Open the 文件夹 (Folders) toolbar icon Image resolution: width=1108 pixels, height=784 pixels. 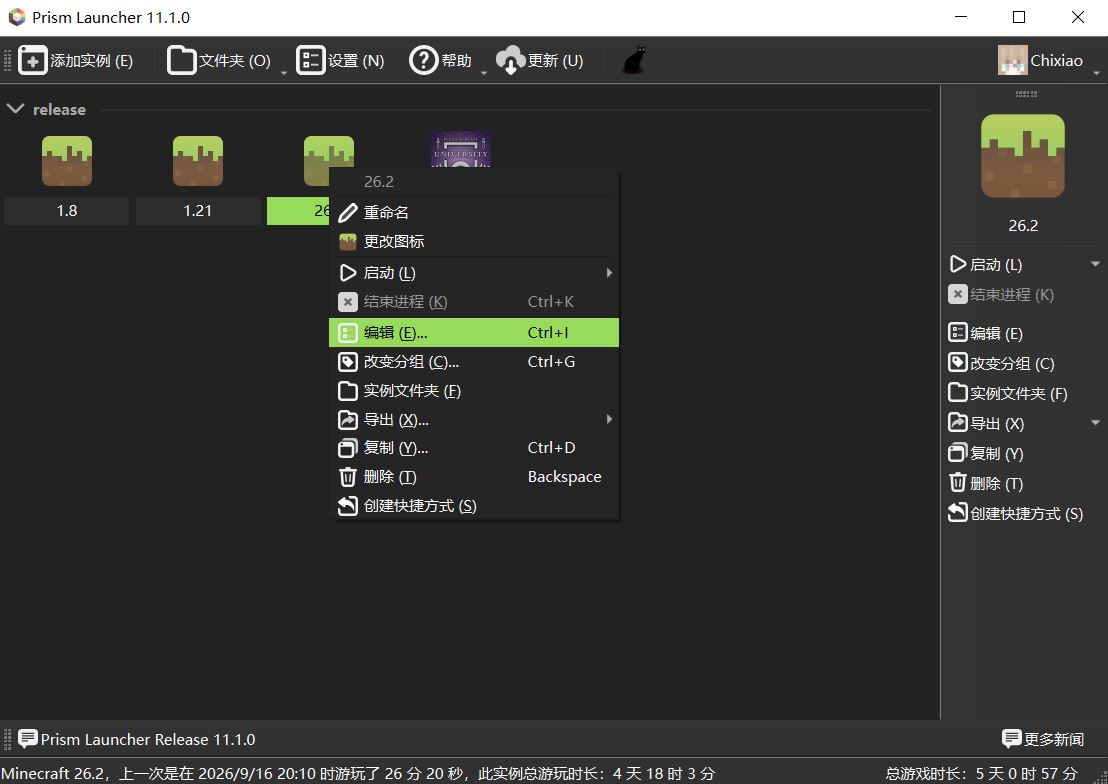182,60
